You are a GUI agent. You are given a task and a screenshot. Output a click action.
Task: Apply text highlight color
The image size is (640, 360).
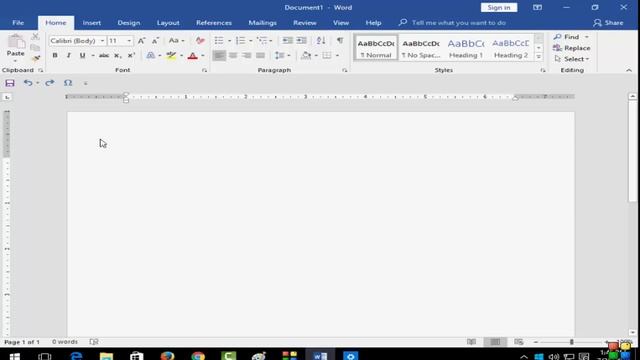171,56
